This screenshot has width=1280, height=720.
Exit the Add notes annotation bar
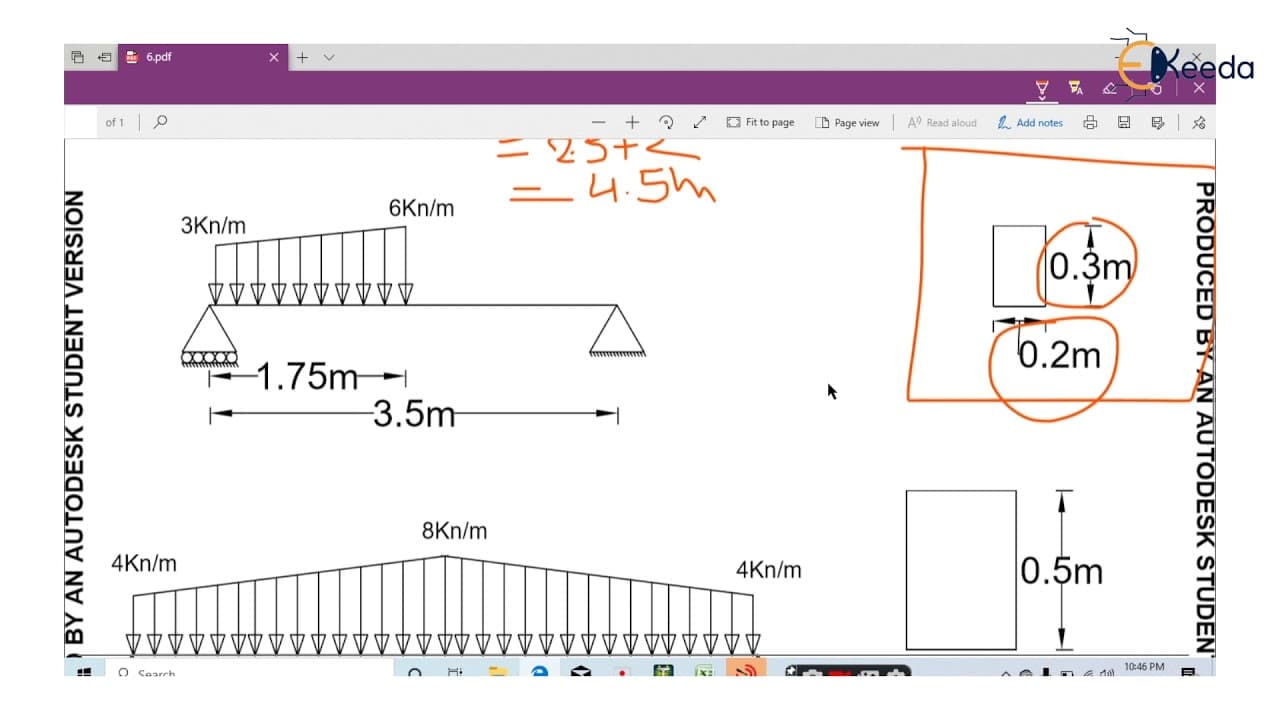[x=1199, y=88]
